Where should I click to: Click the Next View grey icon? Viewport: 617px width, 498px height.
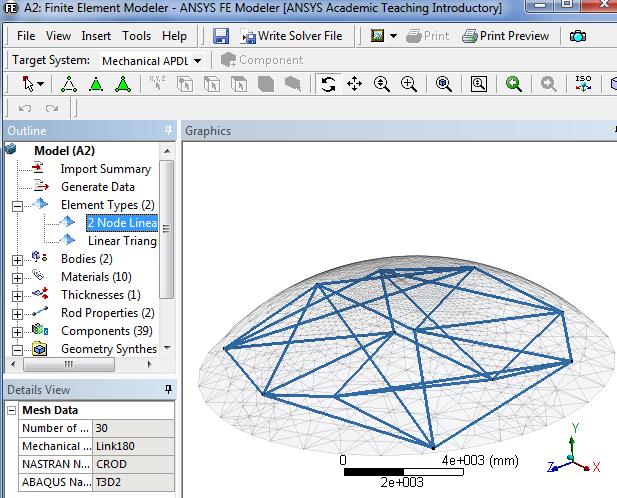click(548, 84)
